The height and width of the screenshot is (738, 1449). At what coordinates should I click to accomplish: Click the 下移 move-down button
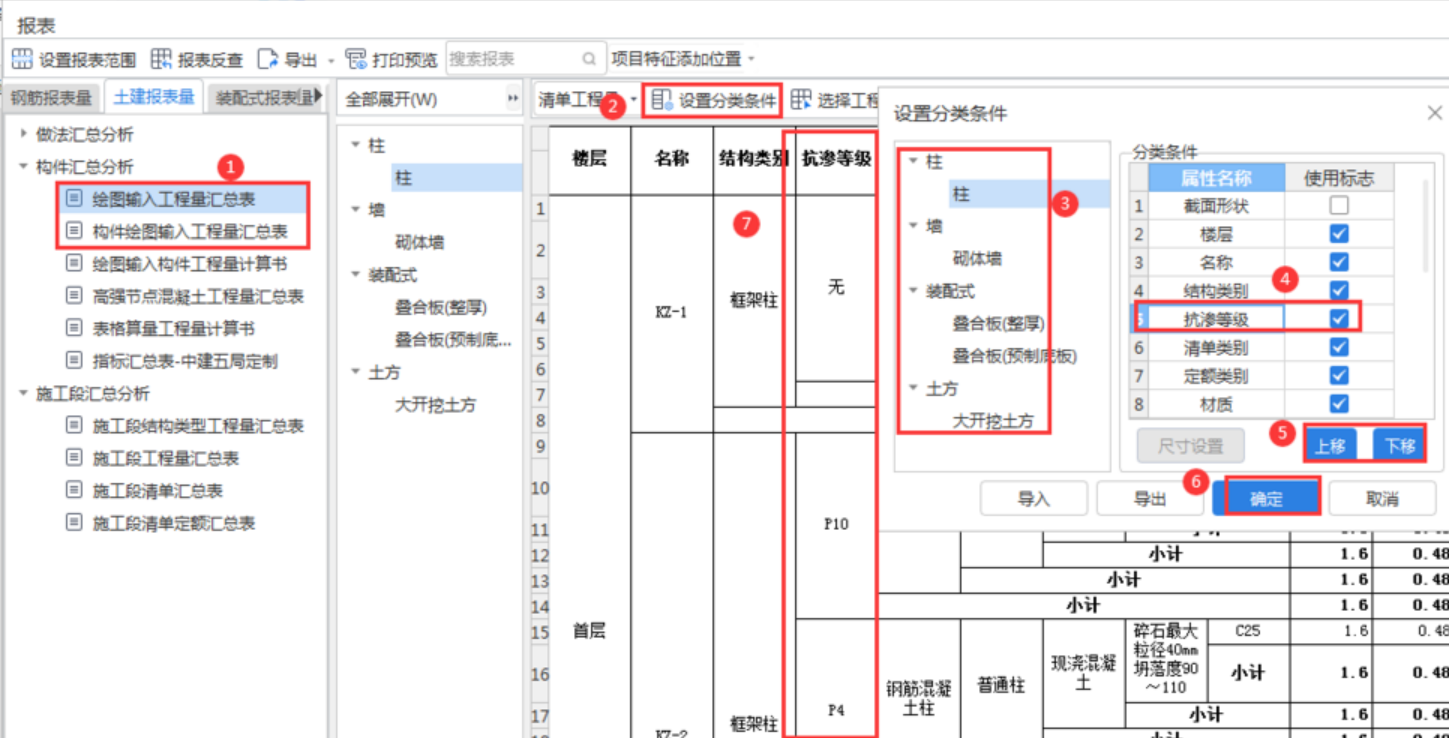pos(1399,446)
